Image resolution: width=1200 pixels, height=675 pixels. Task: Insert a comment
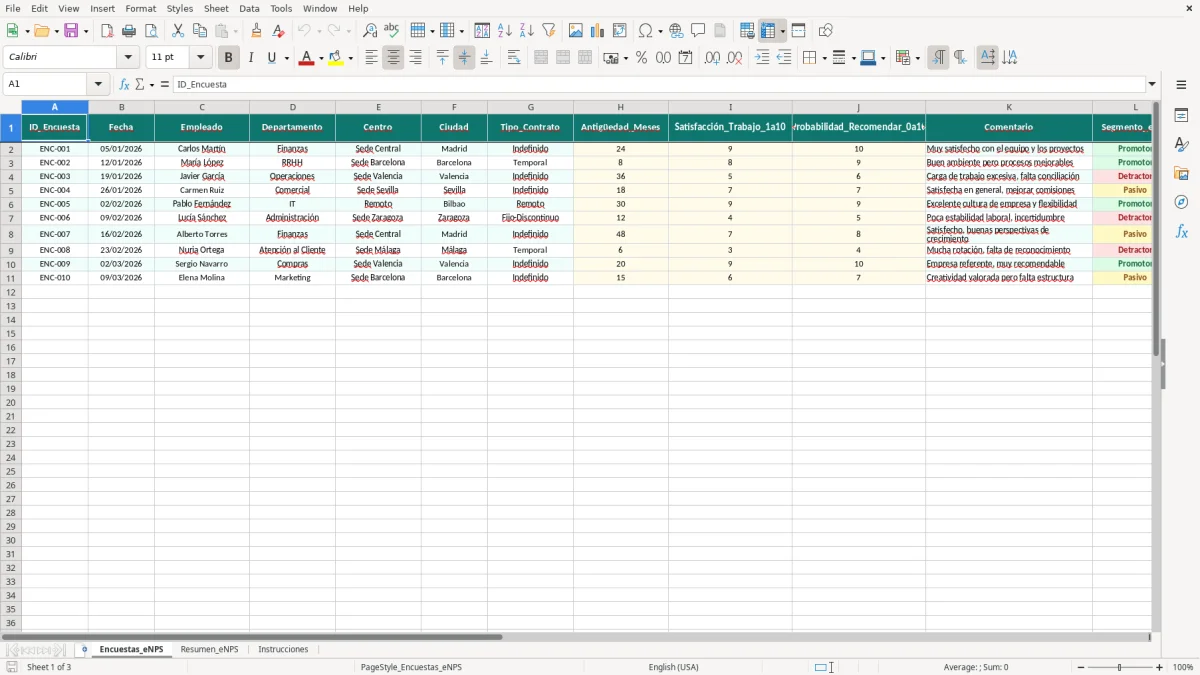pos(699,31)
